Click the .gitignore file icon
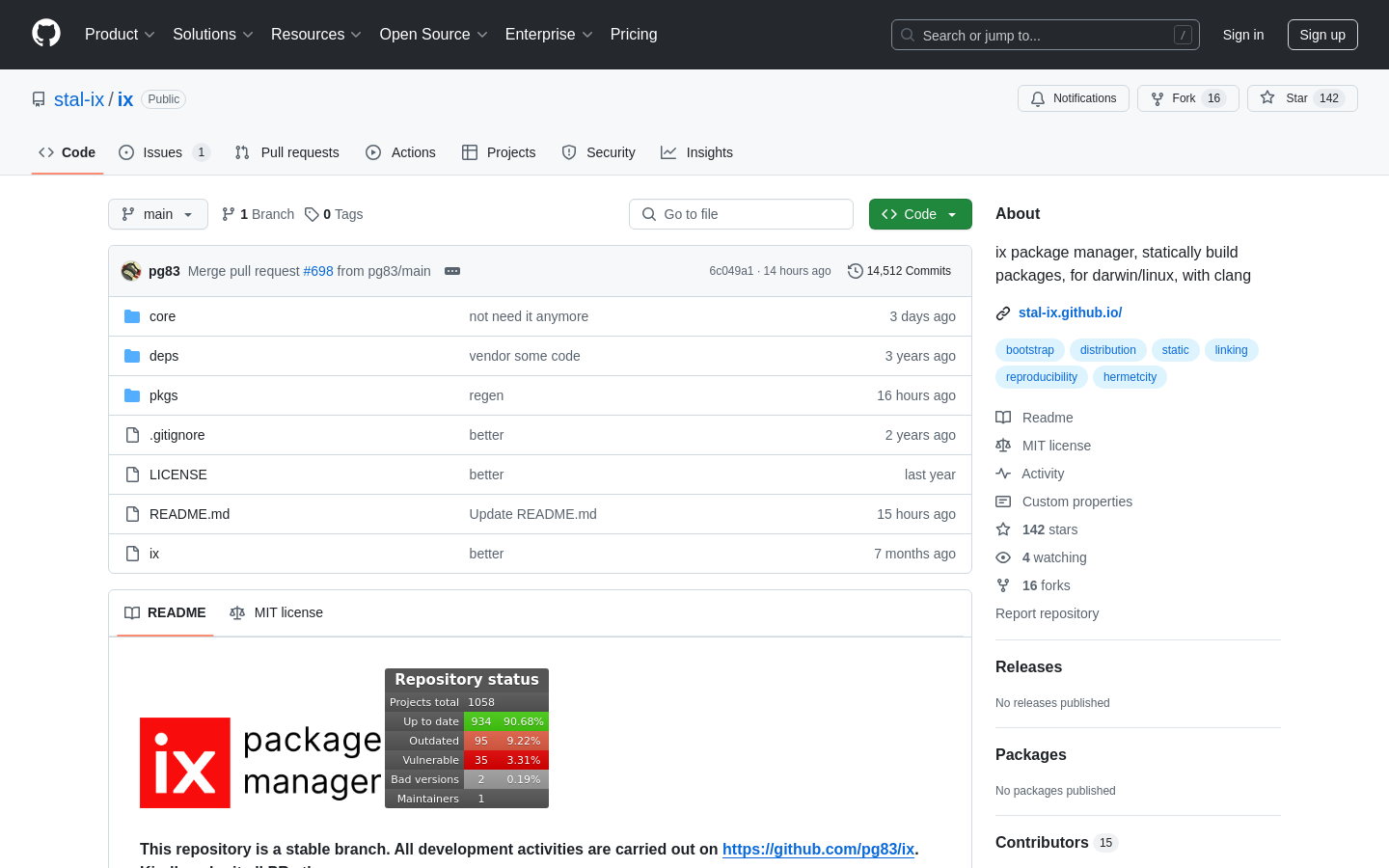1389x868 pixels. pos(132,435)
